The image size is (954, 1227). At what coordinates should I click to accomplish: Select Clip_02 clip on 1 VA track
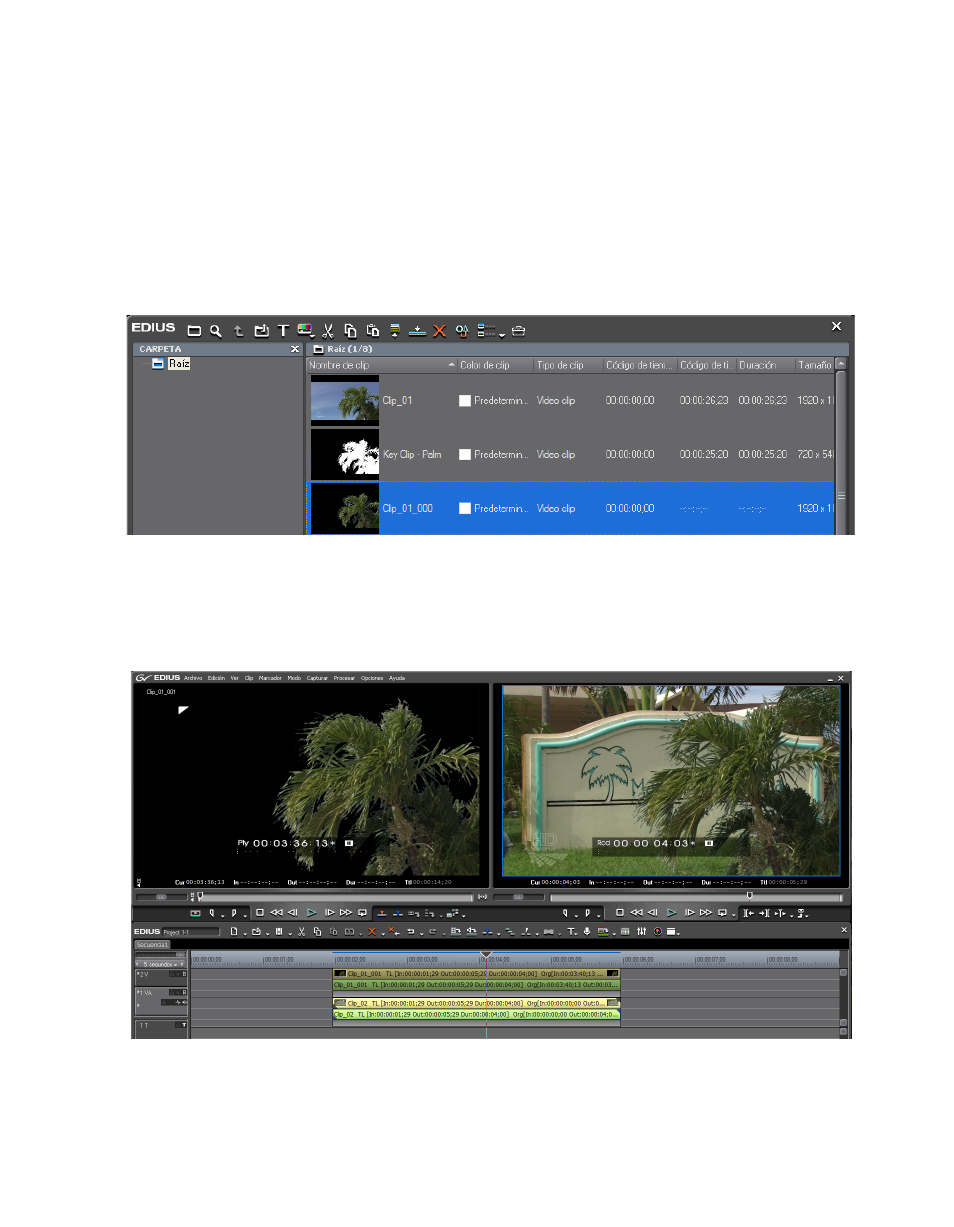[476, 1003]
